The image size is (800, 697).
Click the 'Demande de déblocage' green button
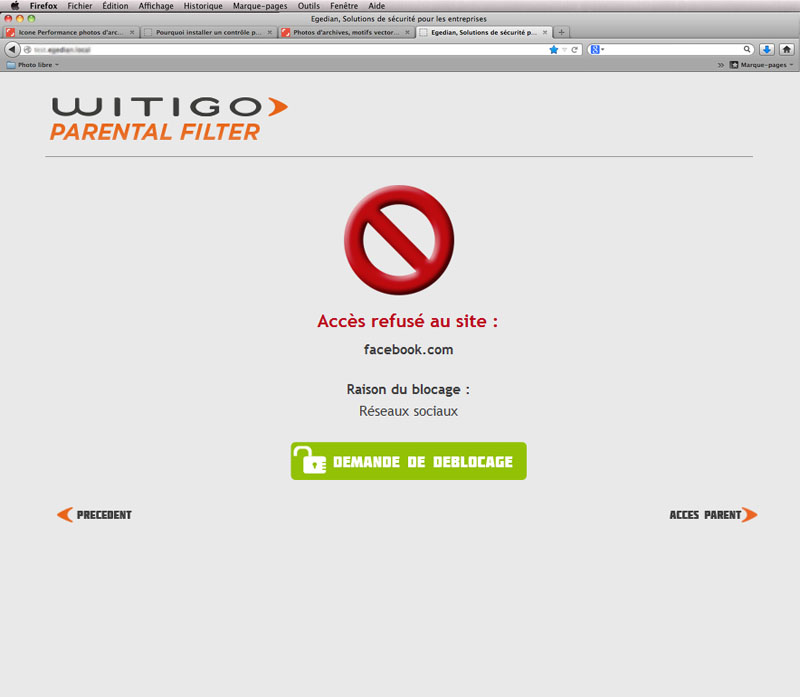408,461
